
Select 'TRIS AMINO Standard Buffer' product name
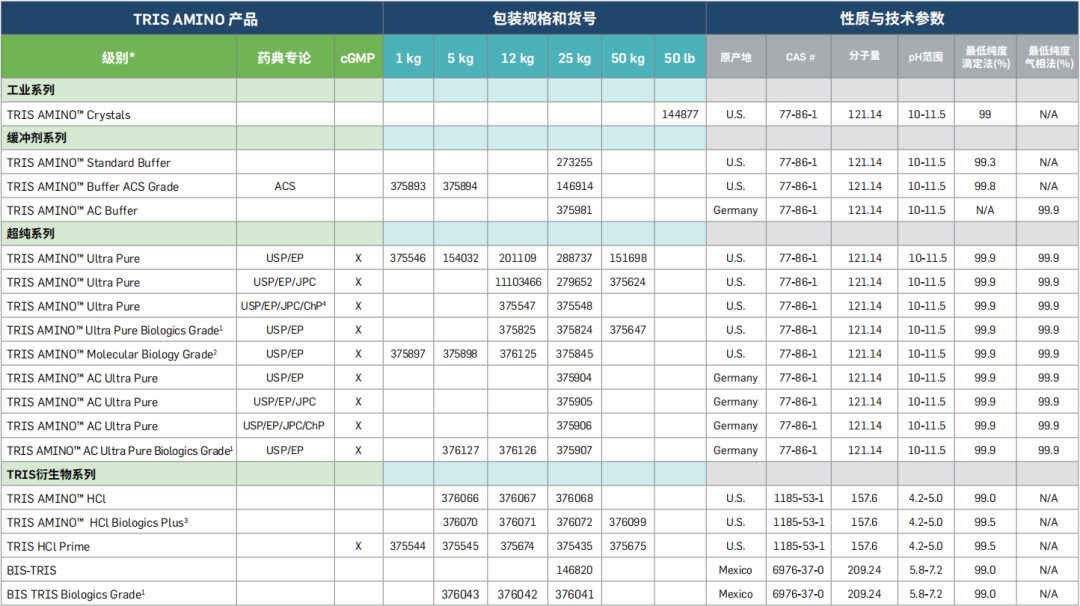pyautogui.click(x=88, y=163)
